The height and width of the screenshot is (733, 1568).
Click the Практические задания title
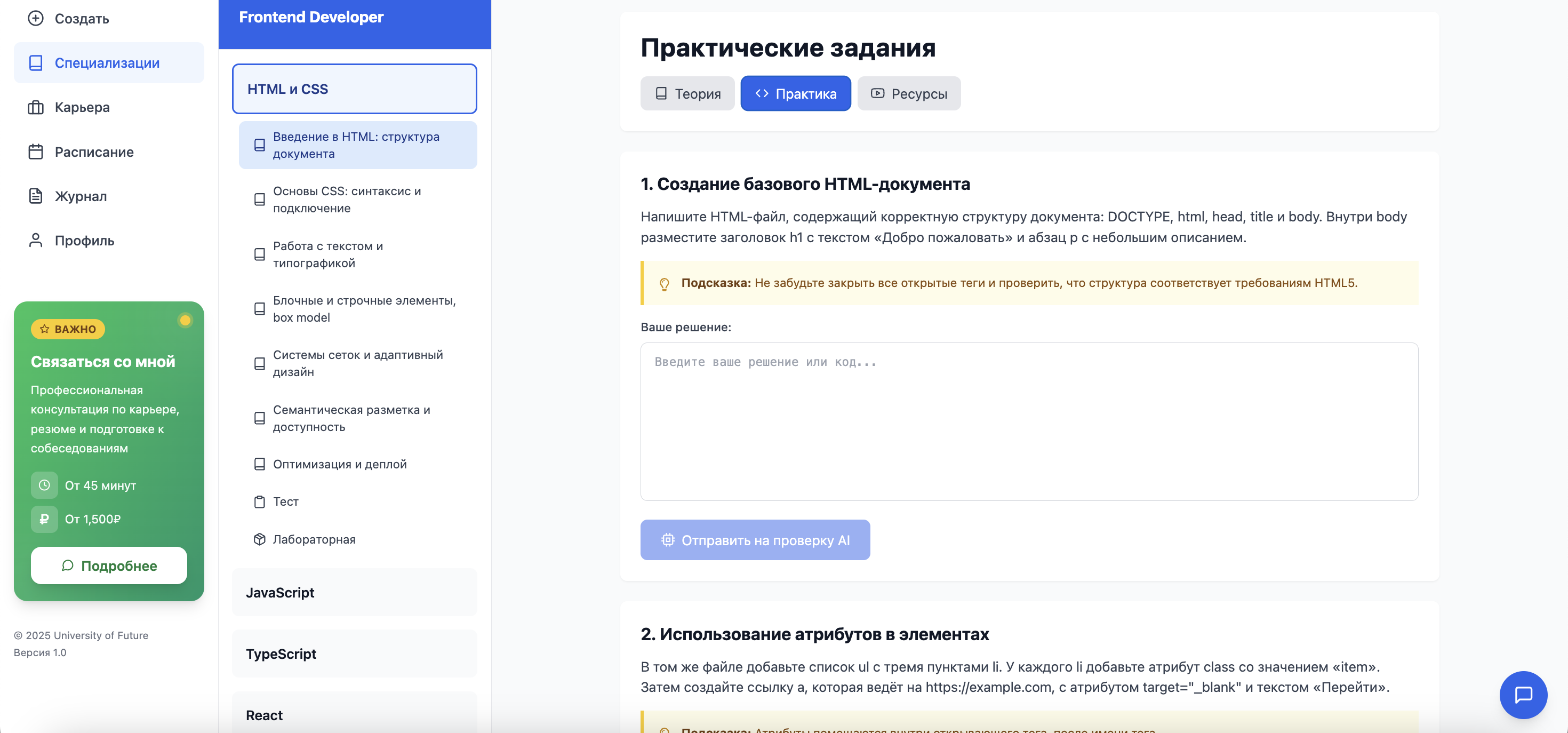point(788,47)
